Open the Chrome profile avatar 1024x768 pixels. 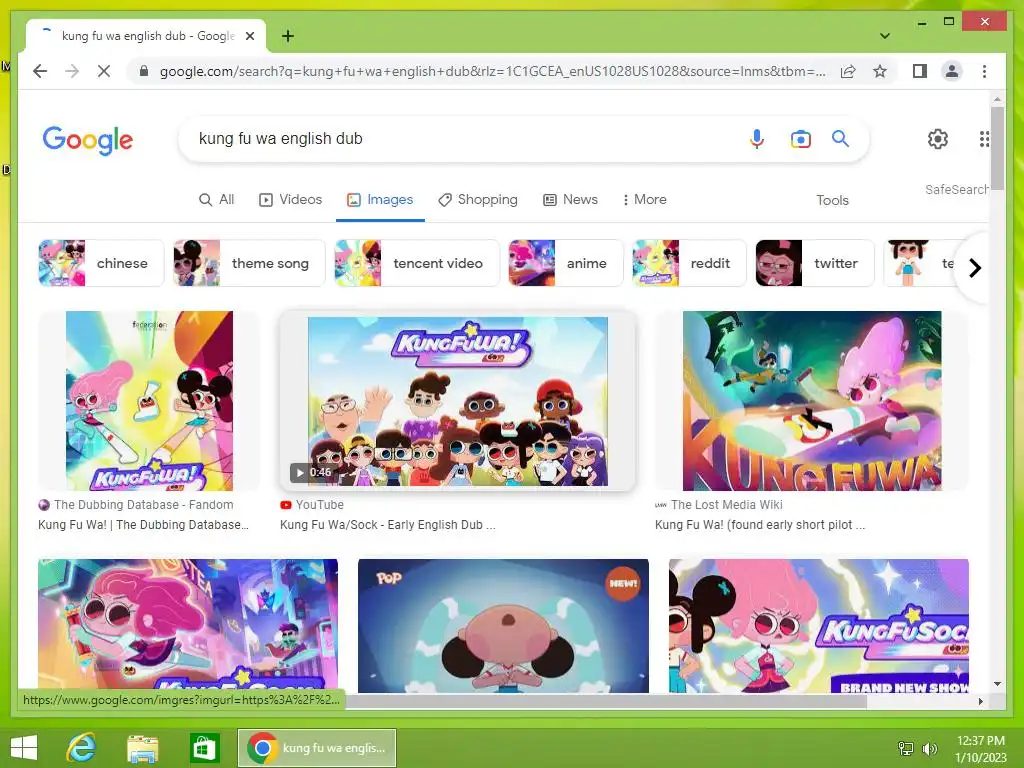click(x=952, y=71)
